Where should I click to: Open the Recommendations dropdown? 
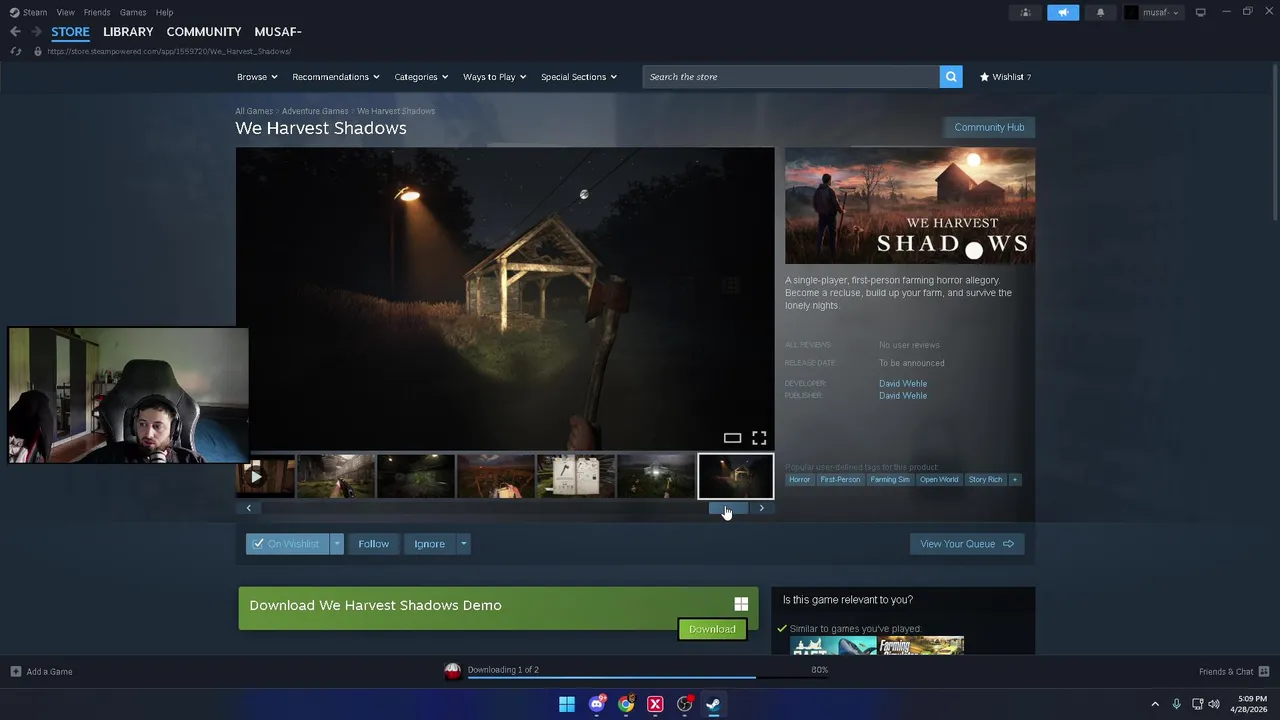click(336, 77)
